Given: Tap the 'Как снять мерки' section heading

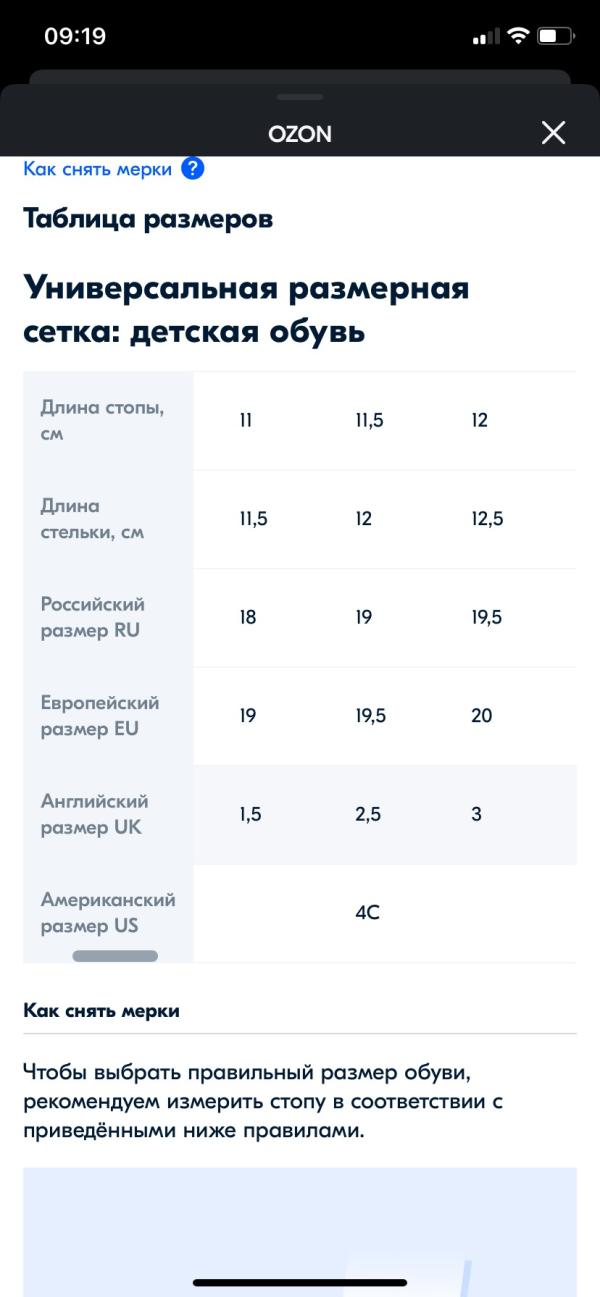Looking at the screenshot, I should click(x=101, y=1010).
